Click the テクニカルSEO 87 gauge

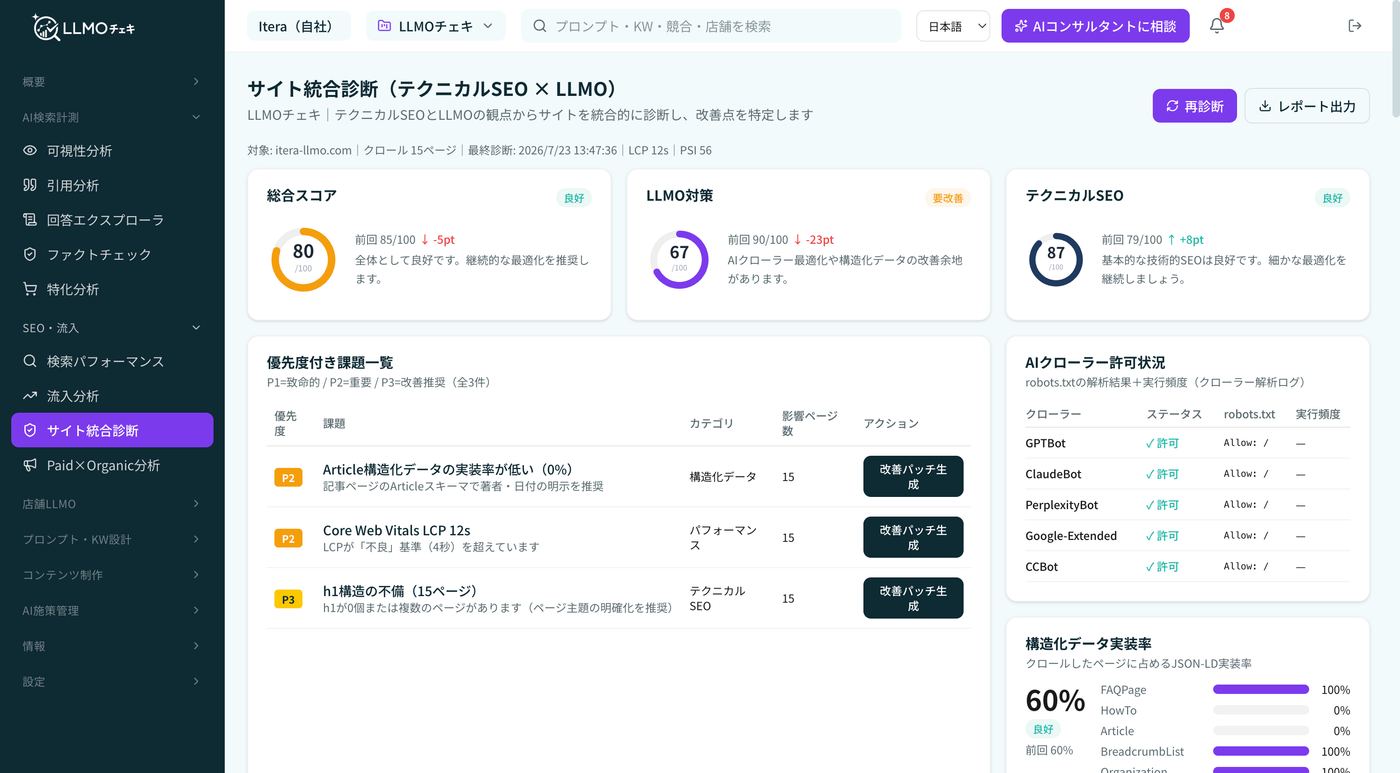pos(1056,259)
